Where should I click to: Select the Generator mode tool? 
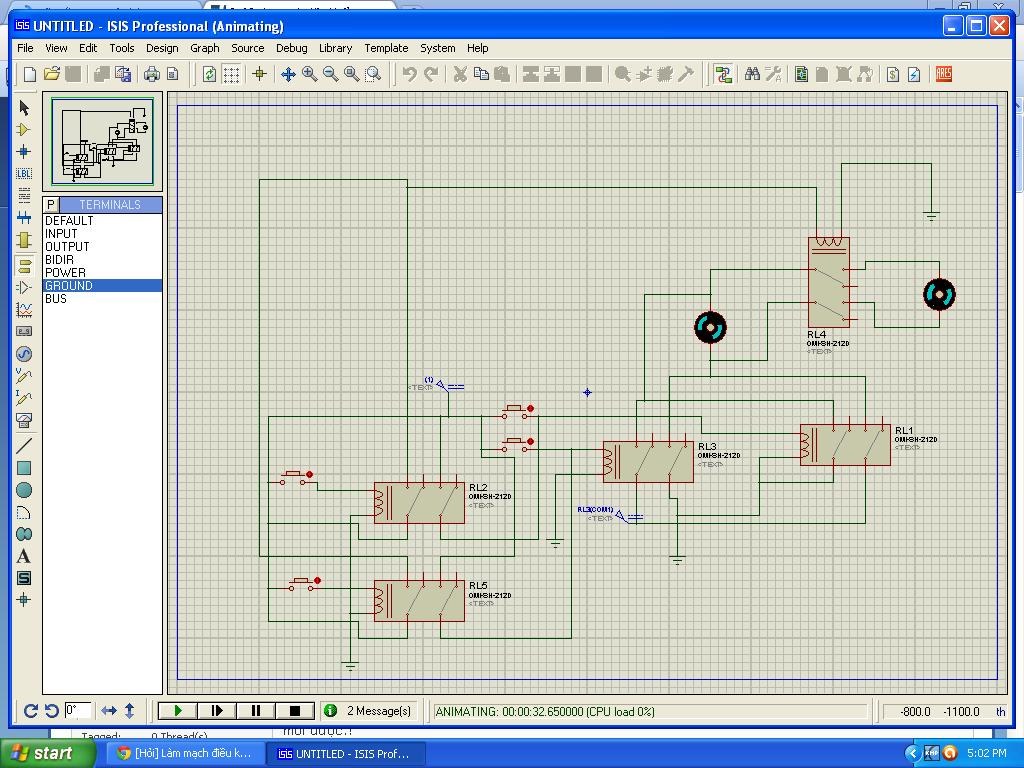tap(24, 354)
